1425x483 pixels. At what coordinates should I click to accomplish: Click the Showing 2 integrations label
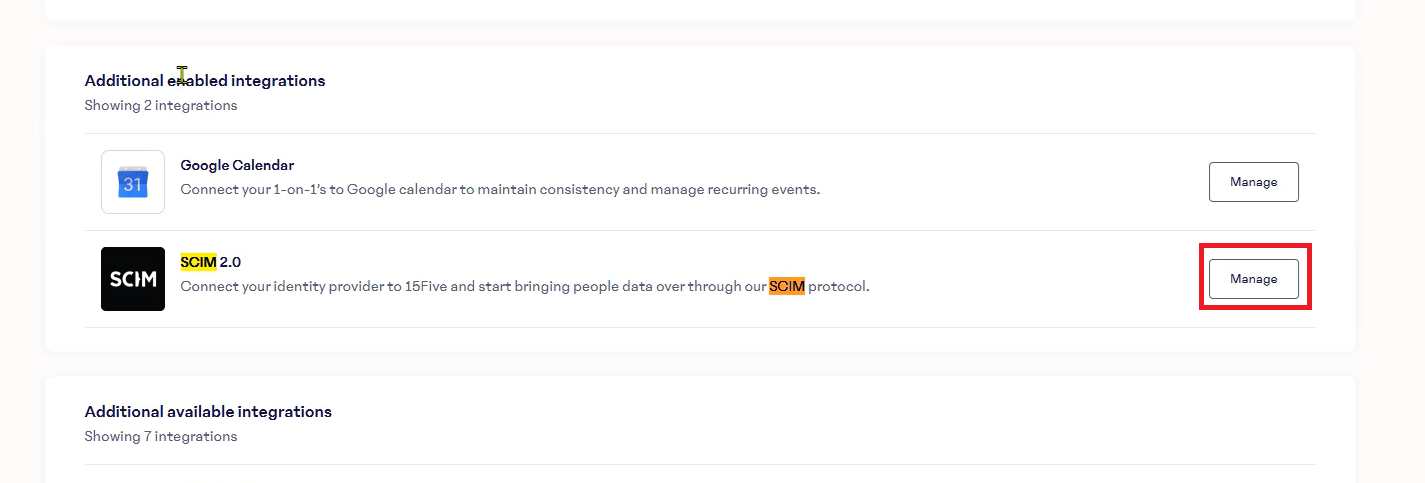tap(161, 105)
